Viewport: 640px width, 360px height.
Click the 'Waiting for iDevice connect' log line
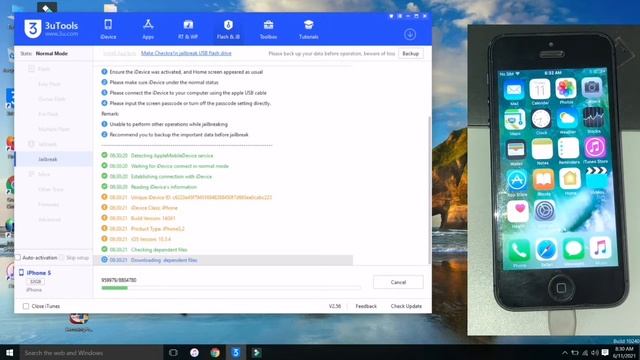[165, 166]
